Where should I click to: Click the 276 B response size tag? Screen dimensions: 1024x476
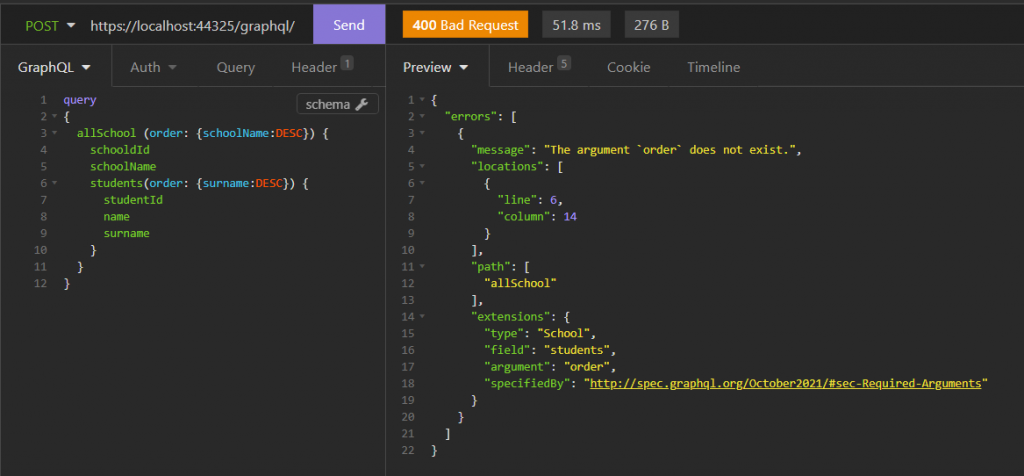(651, 25)
